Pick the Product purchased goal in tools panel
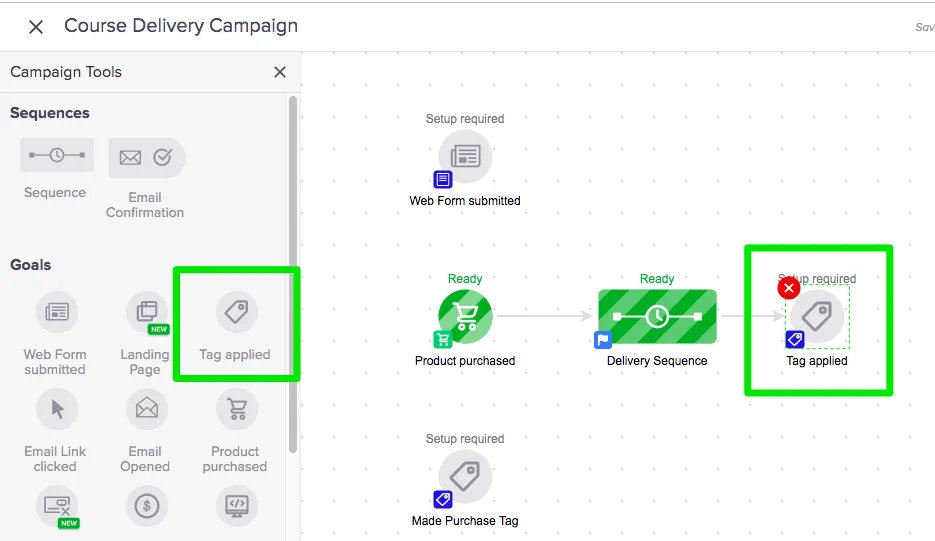The height and width of the screenshot is (541, 935). coord(236,408)
